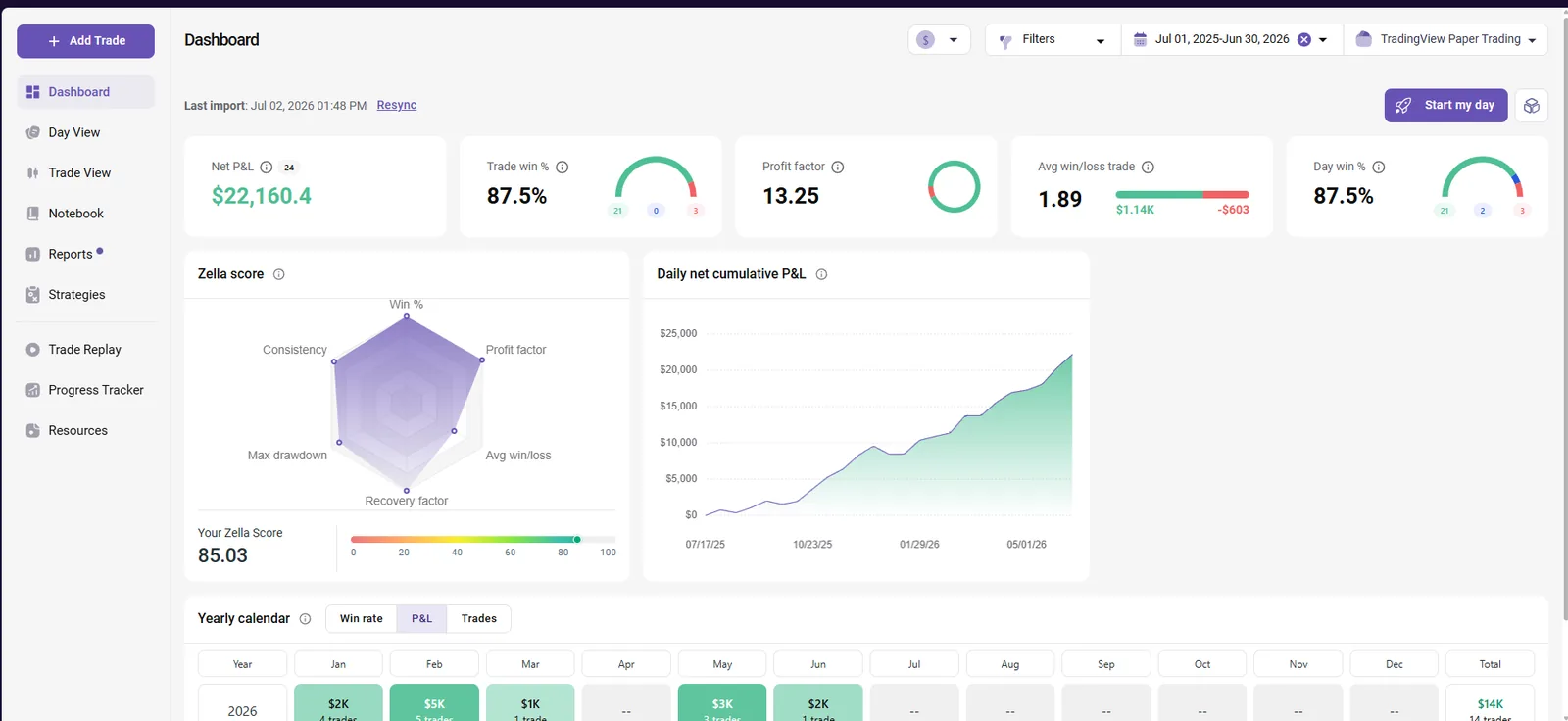Click the $1.14K average win value
This screenshot has width=1568, height=721.
[x=1135, y=210]
